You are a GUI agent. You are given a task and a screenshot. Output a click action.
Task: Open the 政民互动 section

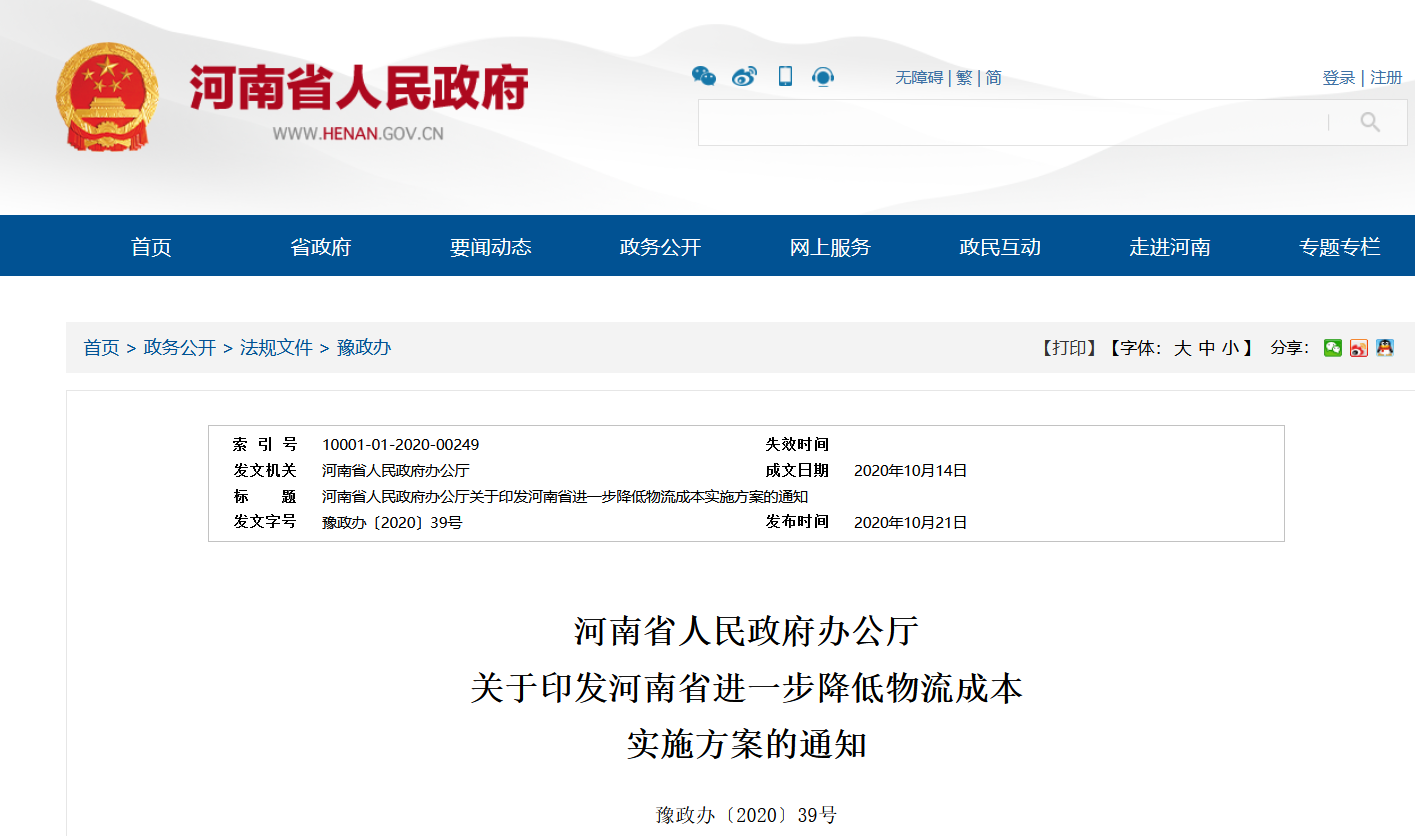(999, 247)
